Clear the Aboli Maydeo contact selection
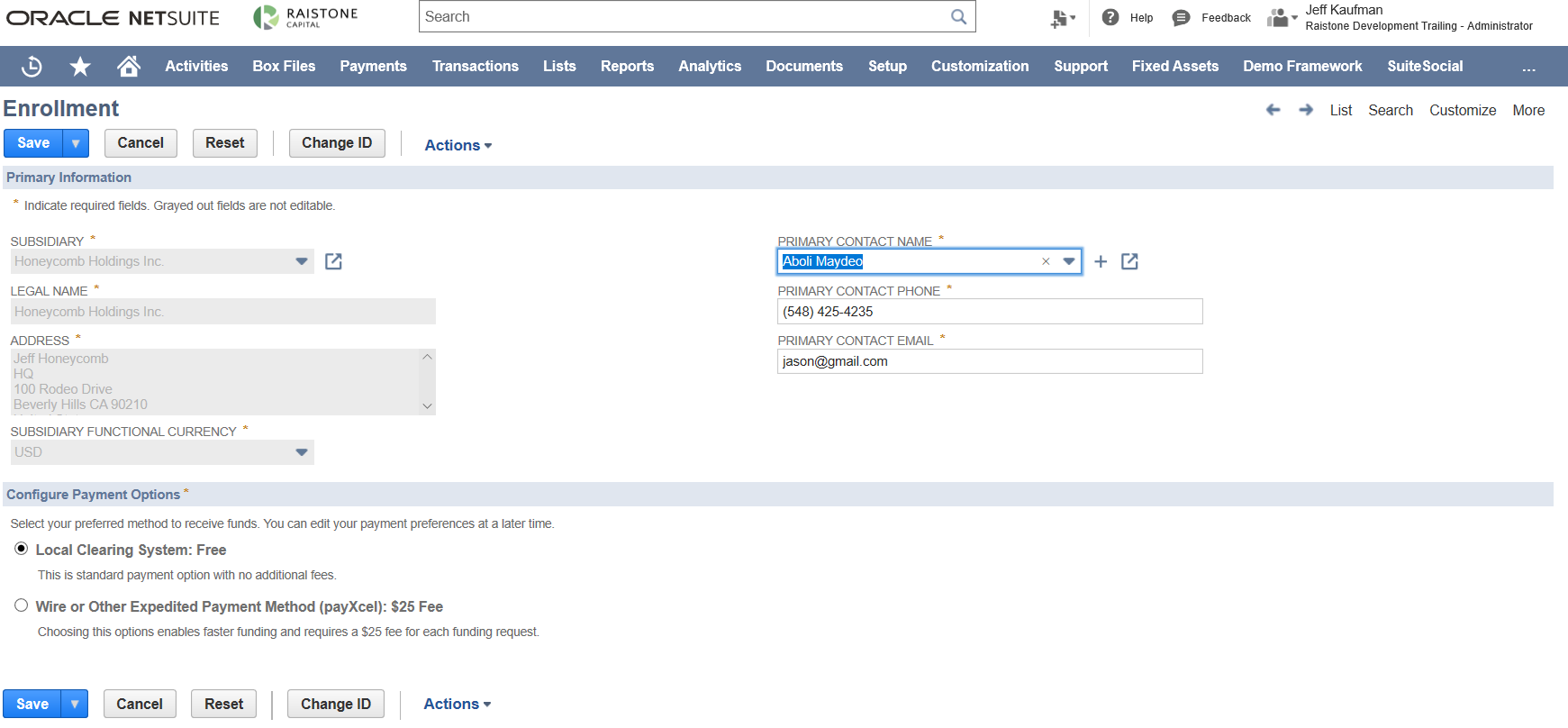This screenshot has height=728, width=1568. point(1046,262)
